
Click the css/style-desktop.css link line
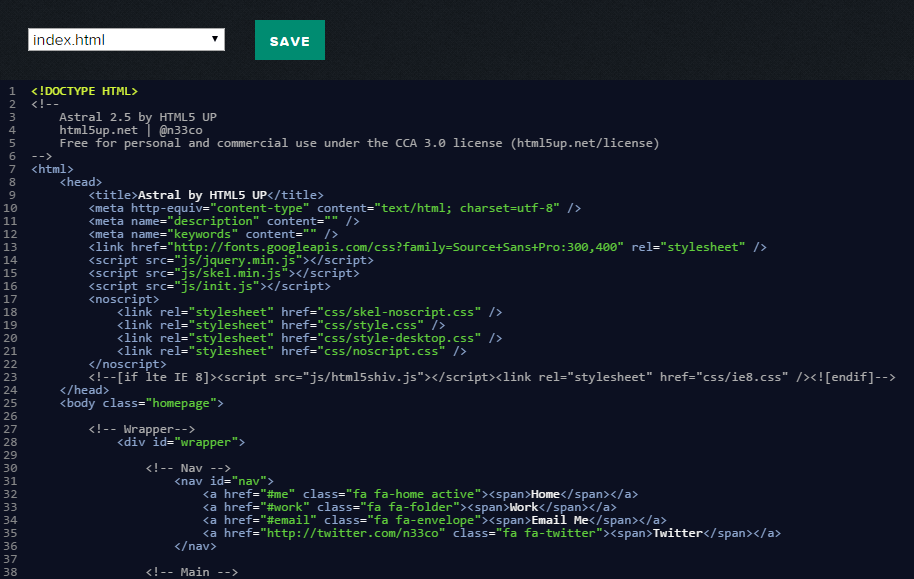click(310, 338)
